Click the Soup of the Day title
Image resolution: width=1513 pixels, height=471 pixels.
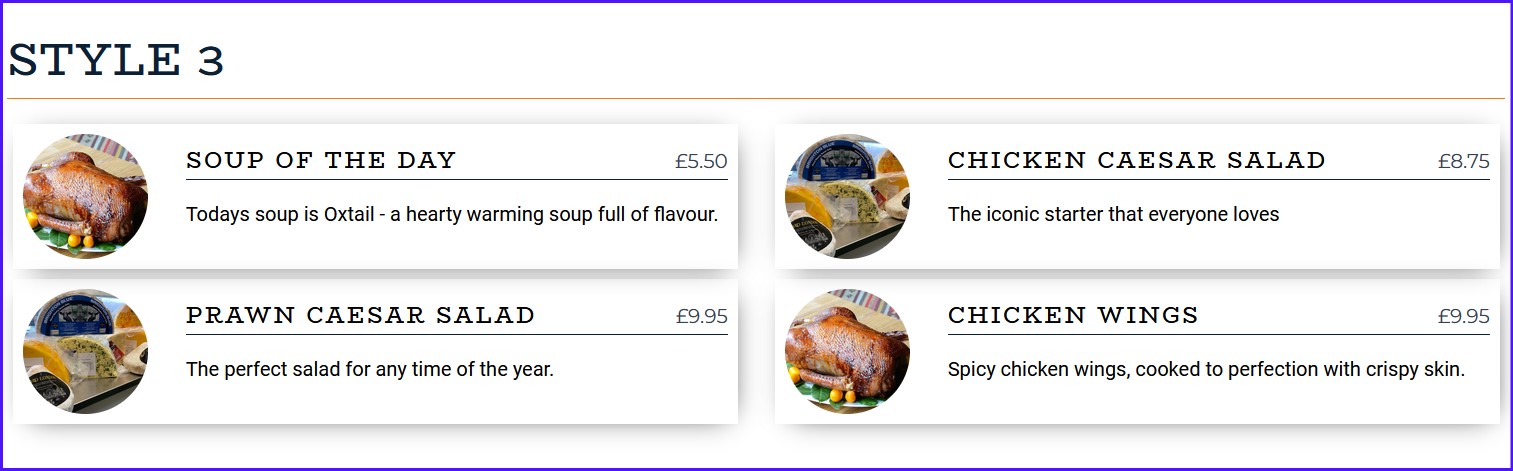pos(321,160)
